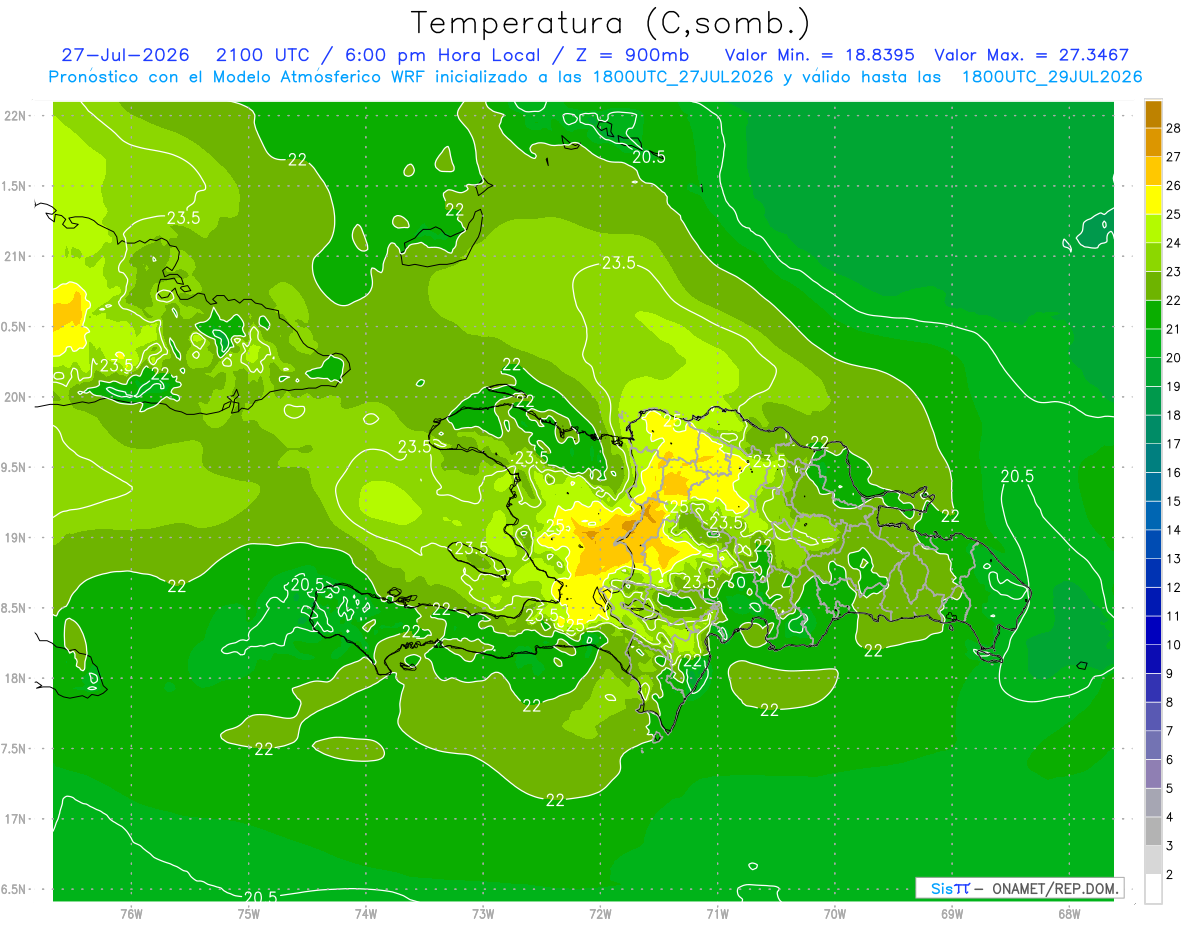Click the "21N" latitude axis label

point(15,257)
